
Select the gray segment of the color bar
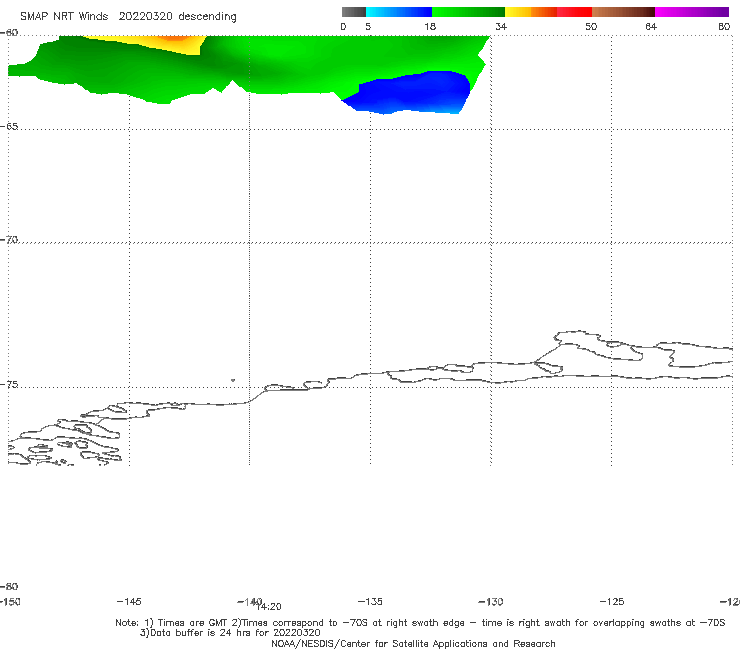coord(354,12)
